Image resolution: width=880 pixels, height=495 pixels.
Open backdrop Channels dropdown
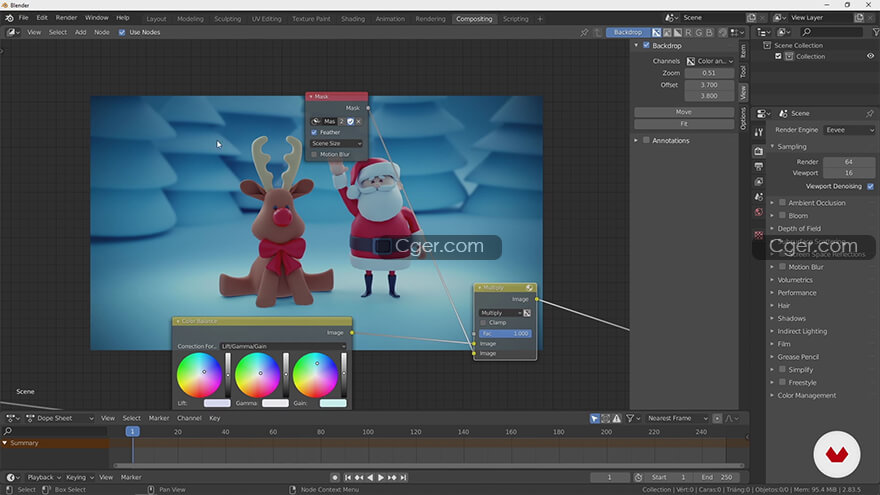(x=710, y=61)
